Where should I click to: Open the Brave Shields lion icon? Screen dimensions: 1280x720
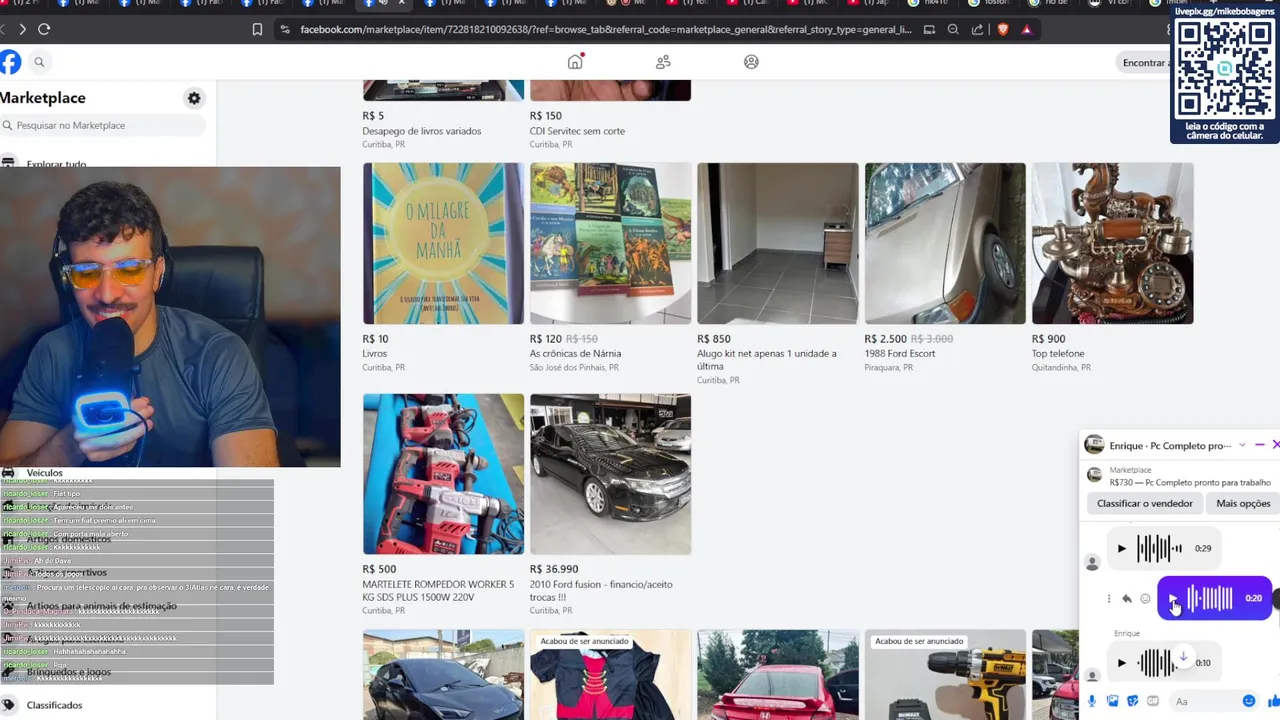point(1003,30)
